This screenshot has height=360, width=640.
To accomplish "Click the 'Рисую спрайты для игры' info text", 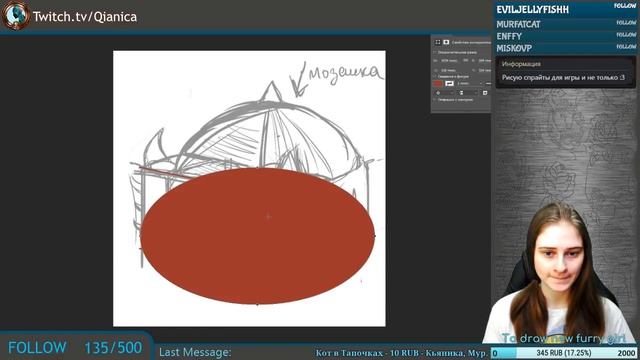I will pyautogui.click(x=563, y=78).
